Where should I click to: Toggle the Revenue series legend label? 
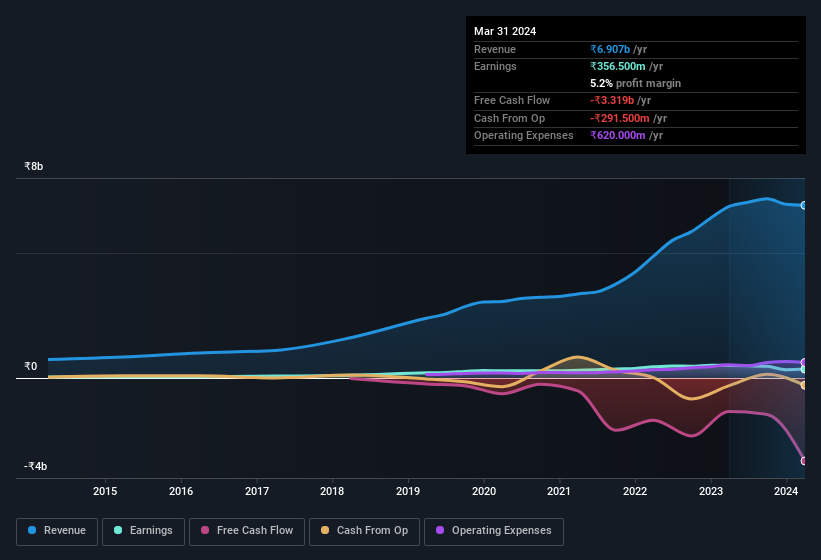[65, 531]
